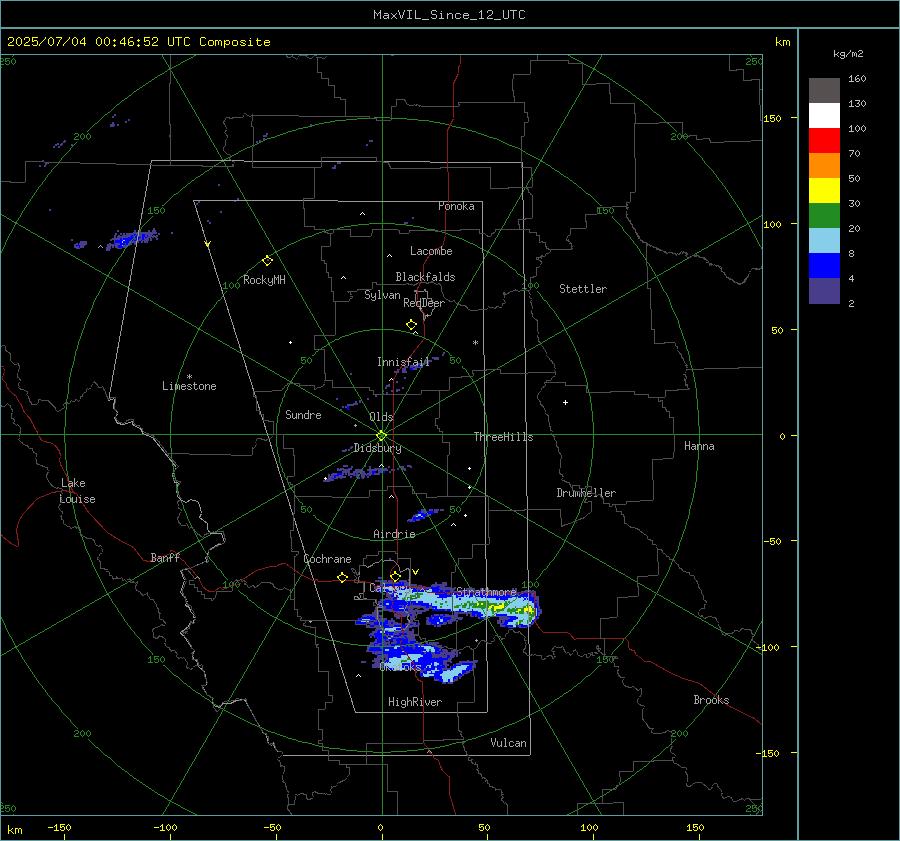Click the ThreeHills town label
This screenshot has width=900, height=841.
point(503,437)
